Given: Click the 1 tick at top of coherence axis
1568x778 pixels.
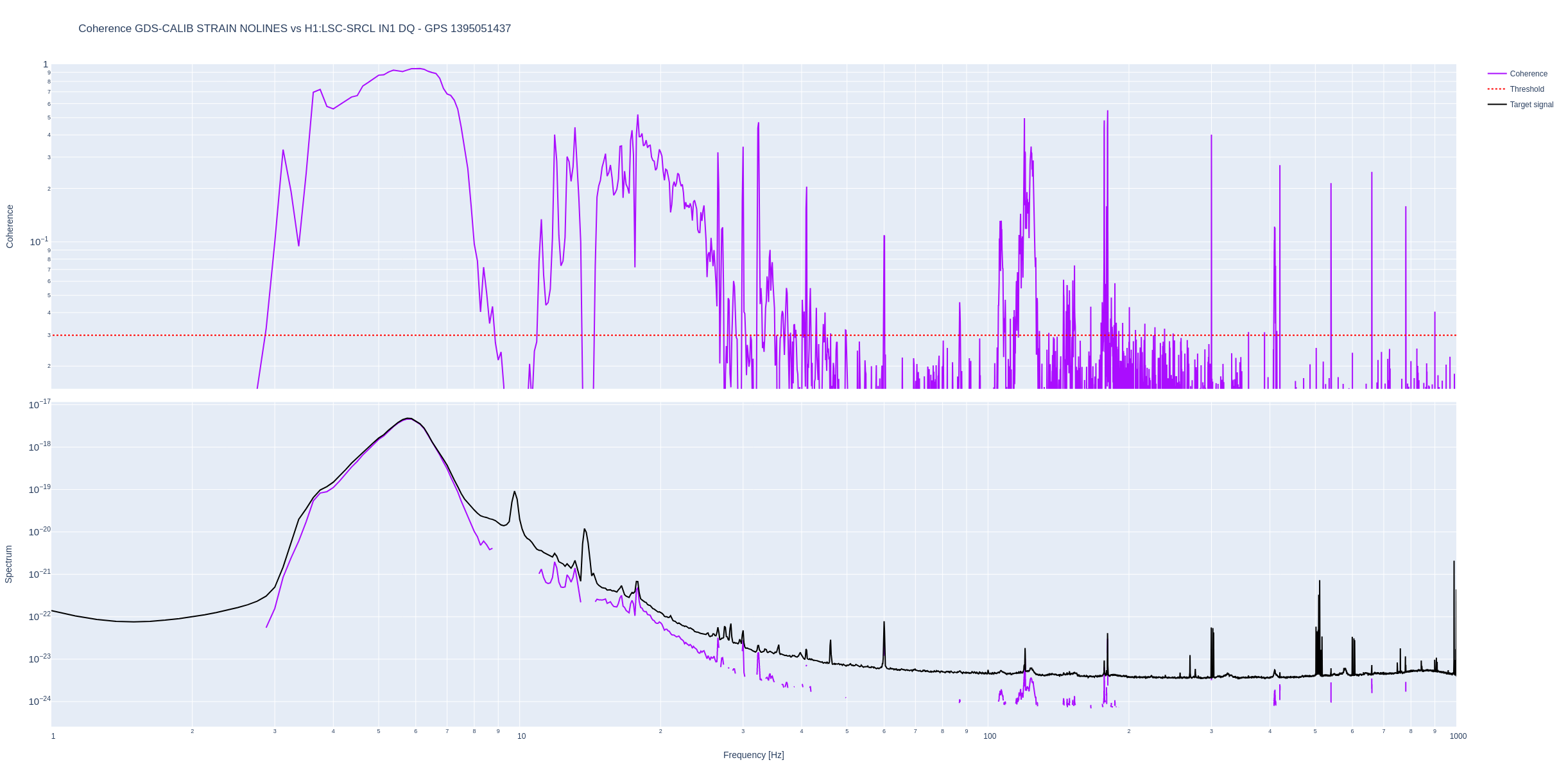Looking at the screenshot, I should coord(46,64).
